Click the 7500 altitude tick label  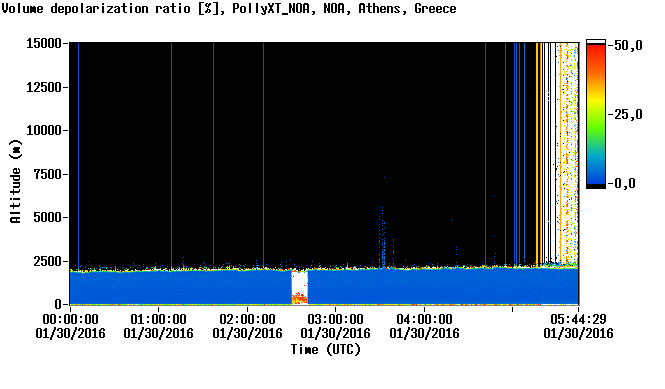click(x=47, y=174)
